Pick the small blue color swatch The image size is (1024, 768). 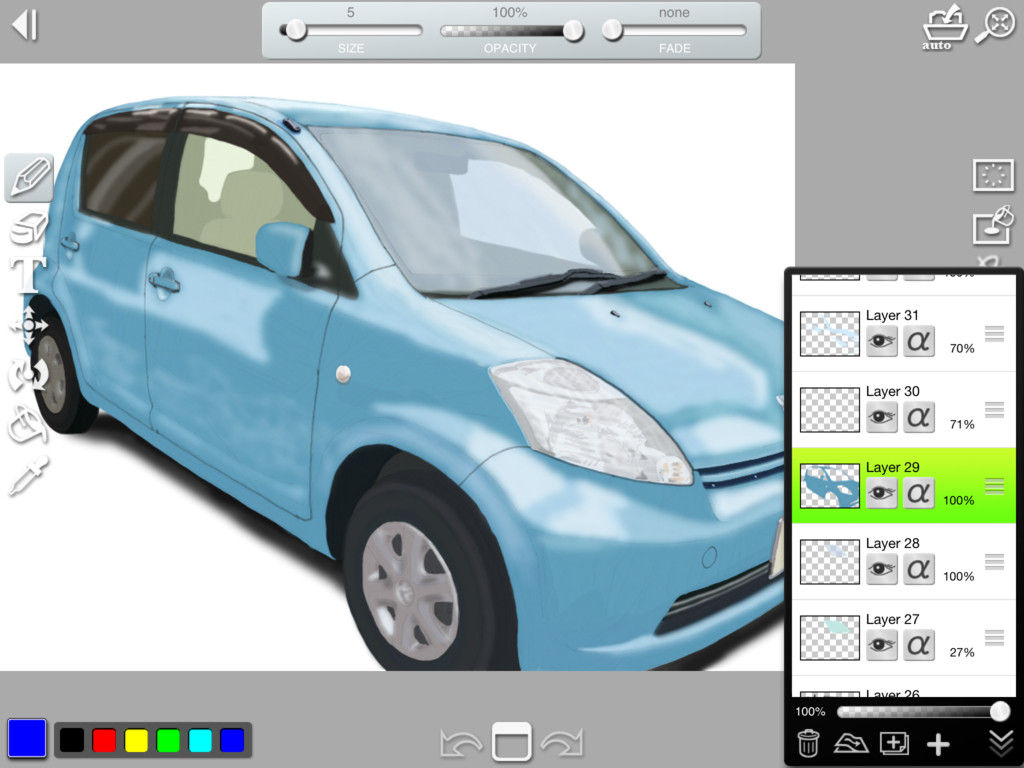pos(232,740)
